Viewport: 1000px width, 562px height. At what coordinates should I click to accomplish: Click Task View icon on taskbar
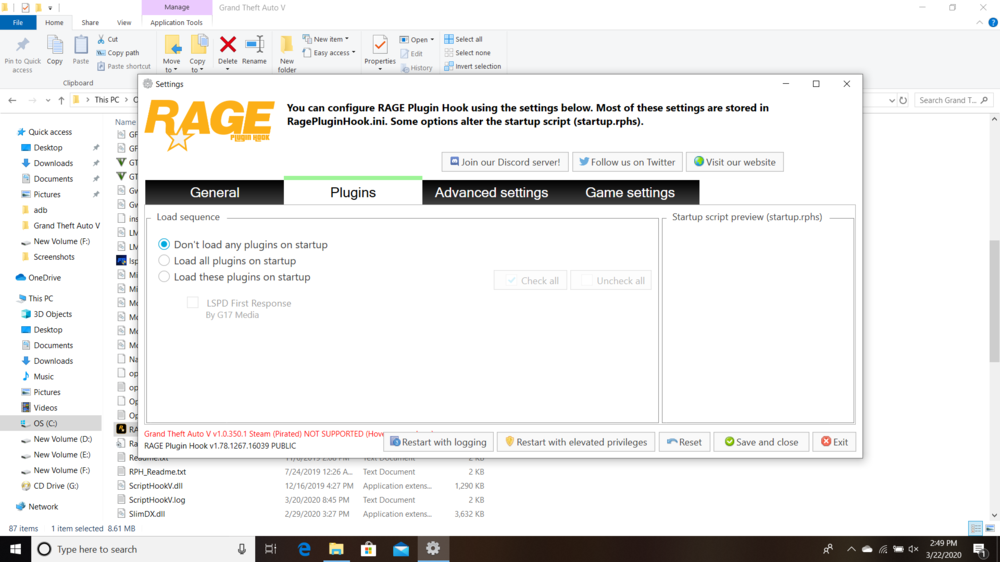click(270, 549)
